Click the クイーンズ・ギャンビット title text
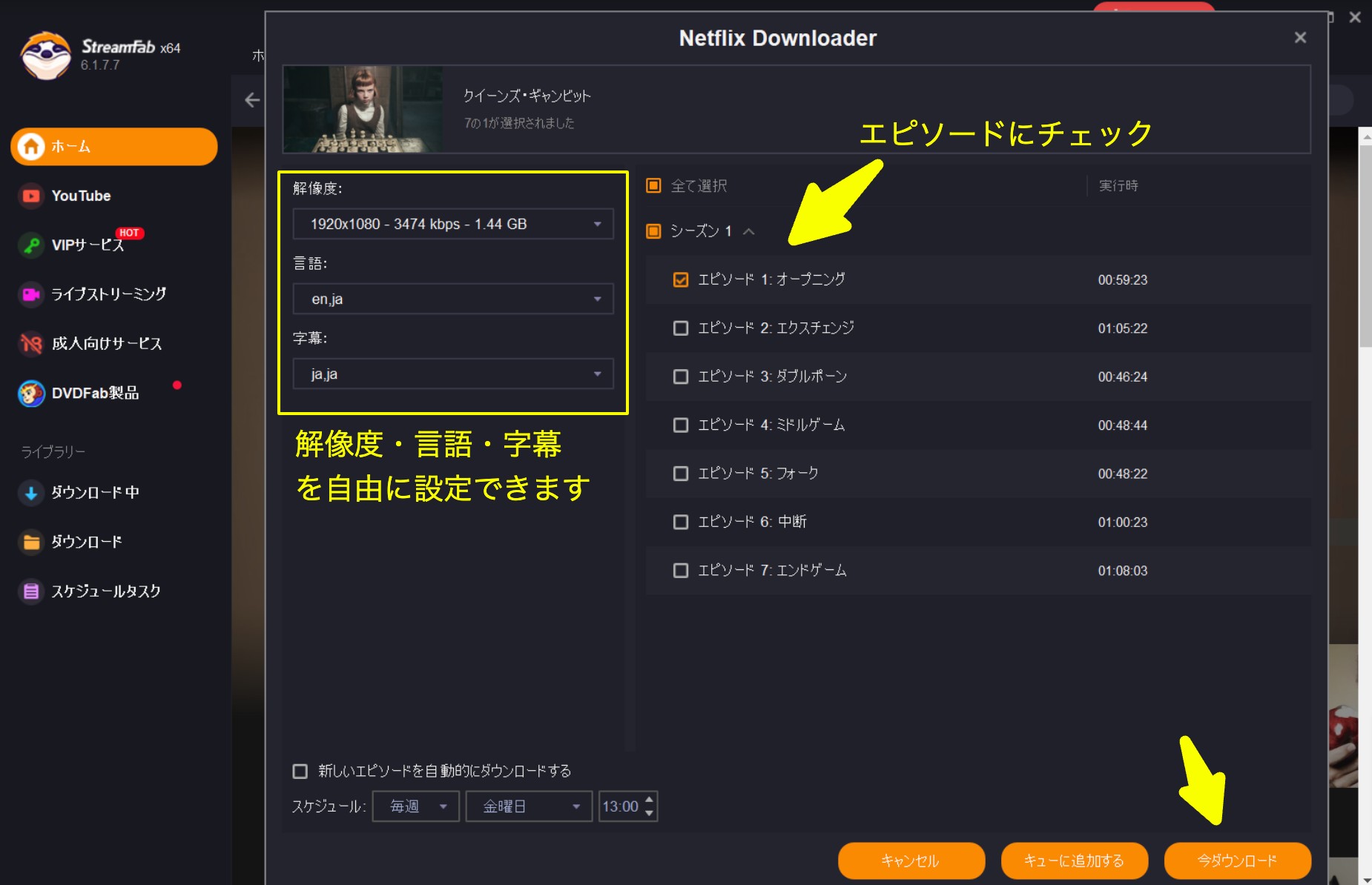 (x=527, y=96)
